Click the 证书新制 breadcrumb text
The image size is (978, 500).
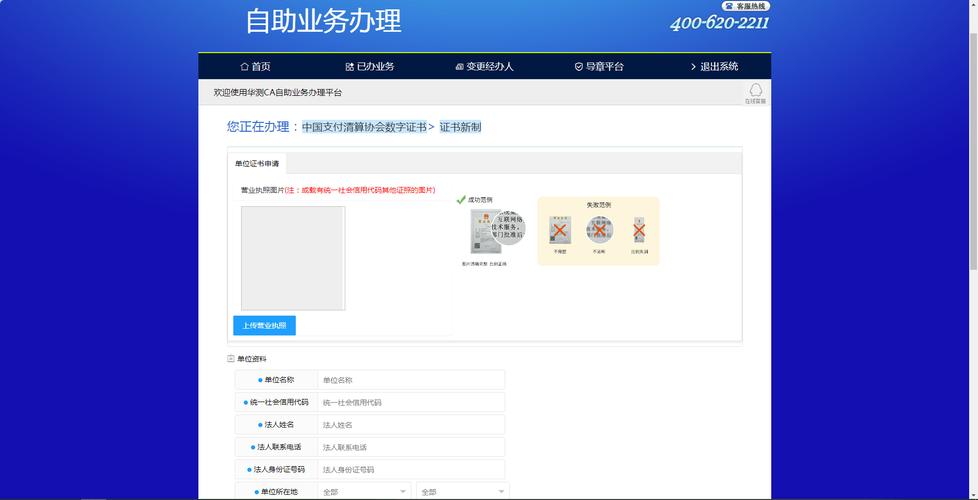click(460, 127)
